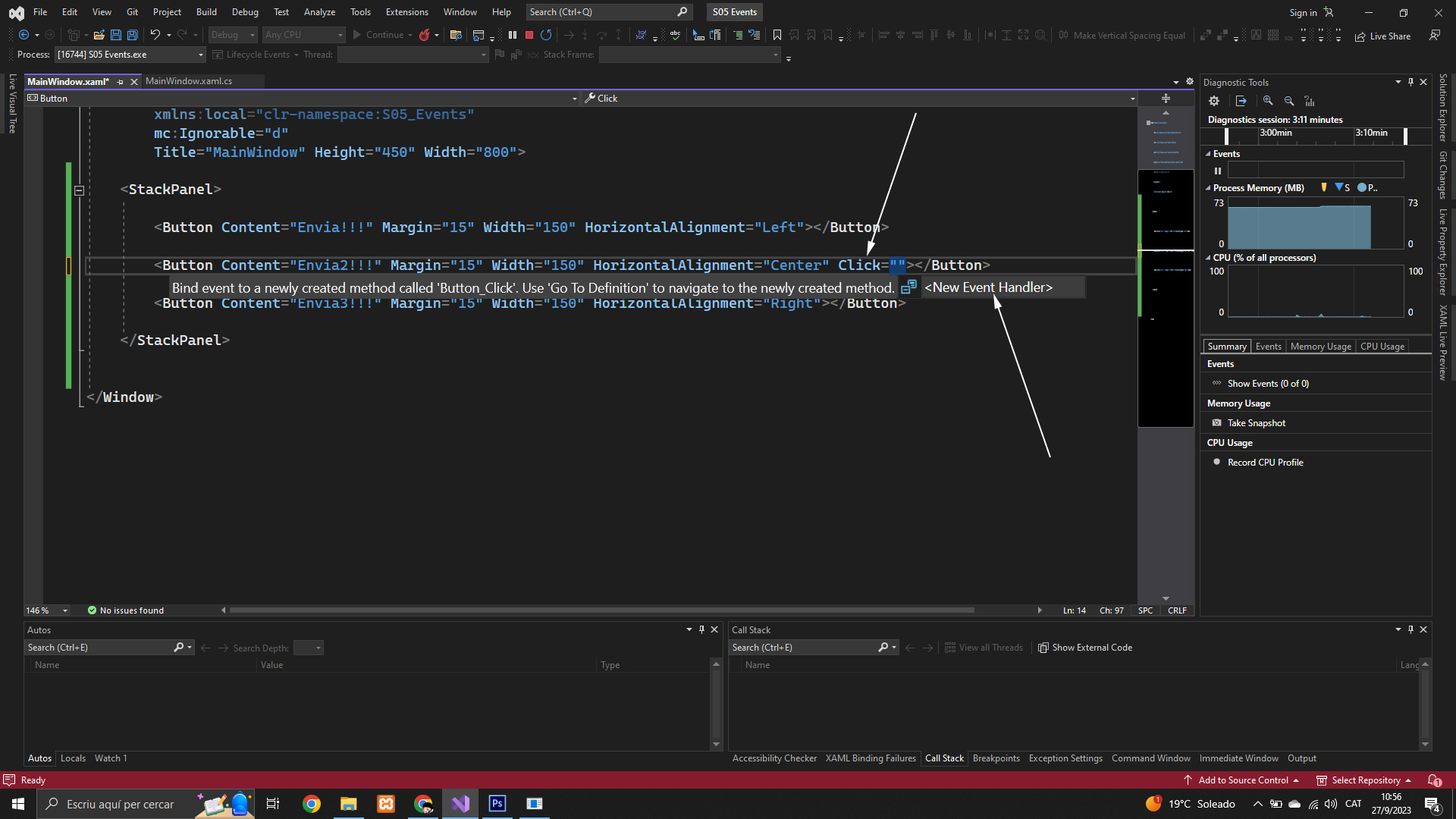This screenshot has height=819, width=1456.
Task: Click the Hot Reload flame icon
Action: (x=425, y=35)
